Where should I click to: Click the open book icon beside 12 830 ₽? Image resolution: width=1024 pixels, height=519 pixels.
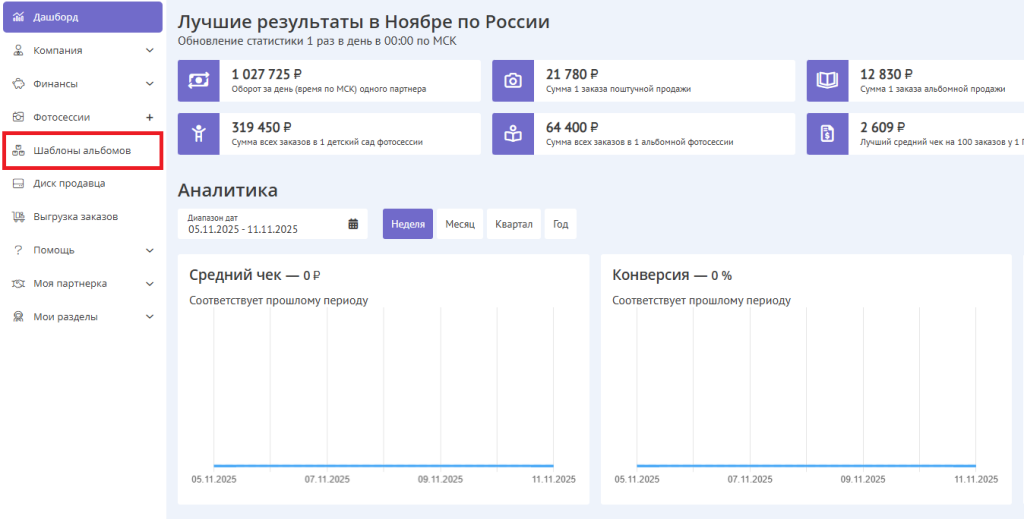pos(827,81)
